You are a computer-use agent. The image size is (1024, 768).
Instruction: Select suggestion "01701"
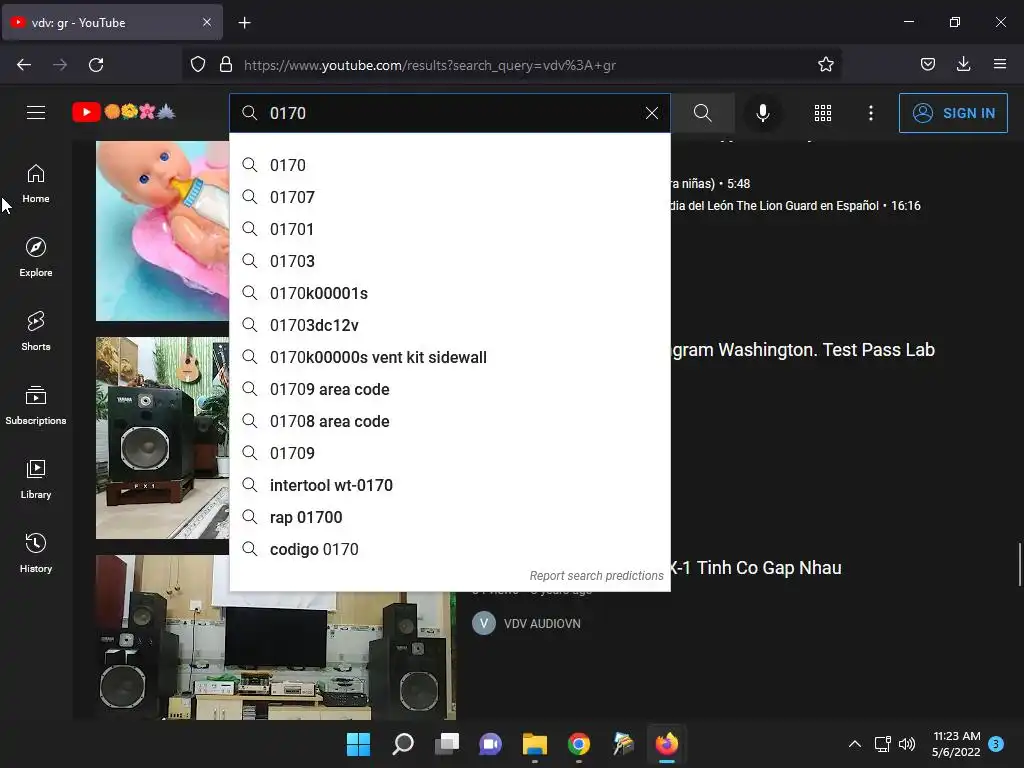(450, 229)
